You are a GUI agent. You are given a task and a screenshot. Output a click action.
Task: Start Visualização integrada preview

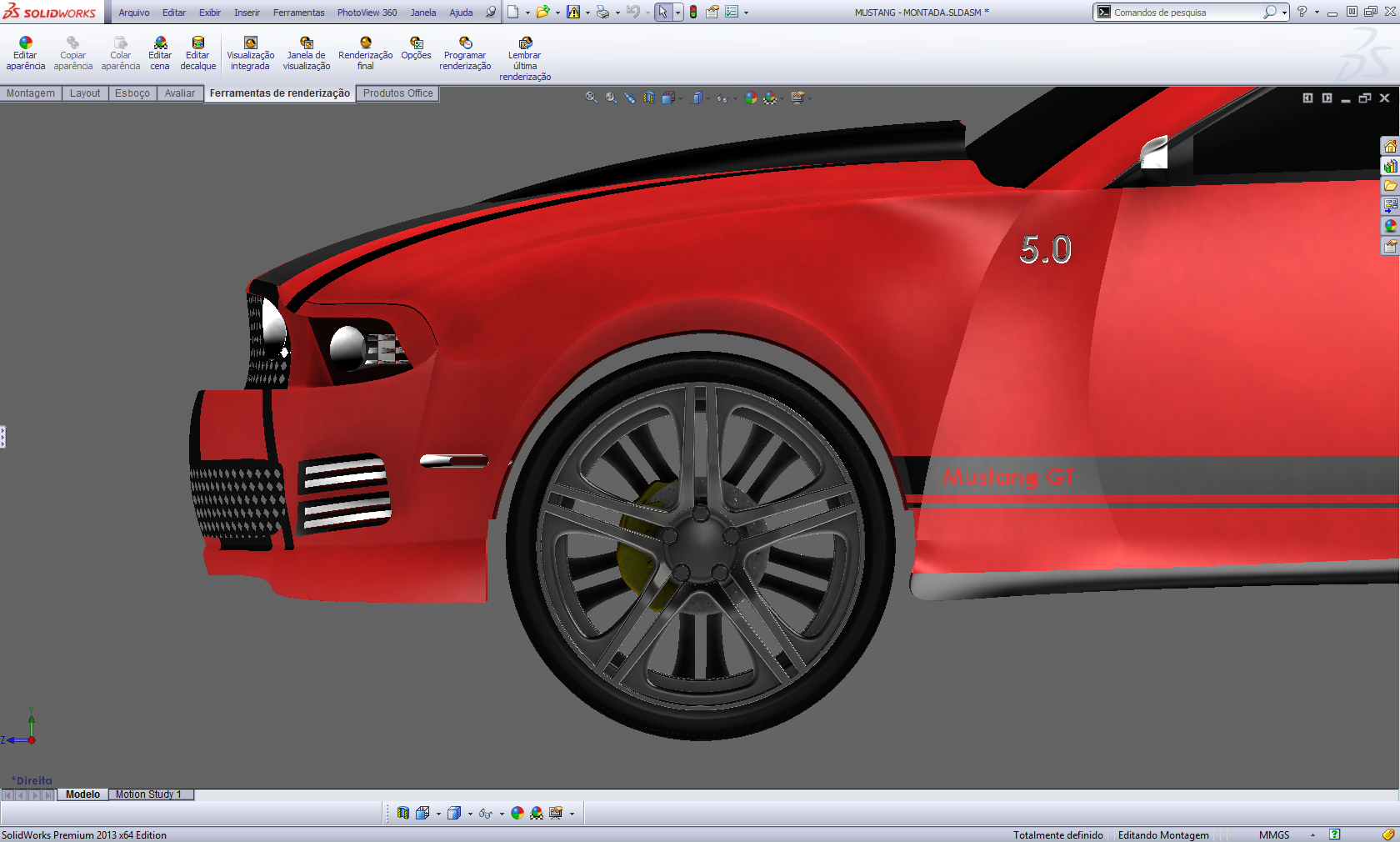click(x=251, y=53)
